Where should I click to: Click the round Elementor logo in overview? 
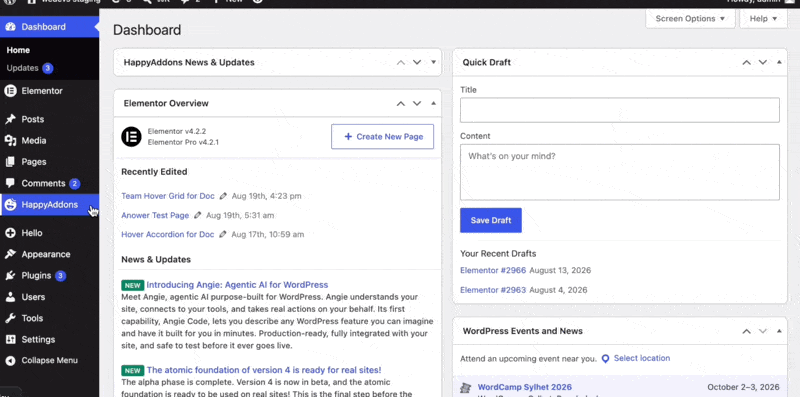click(131, 137)
